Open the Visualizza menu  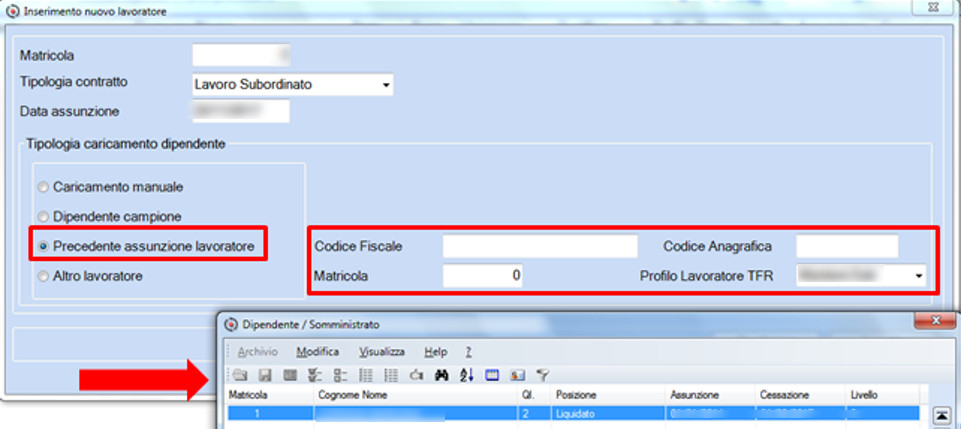pyautogui.click(x=382, y=352)
